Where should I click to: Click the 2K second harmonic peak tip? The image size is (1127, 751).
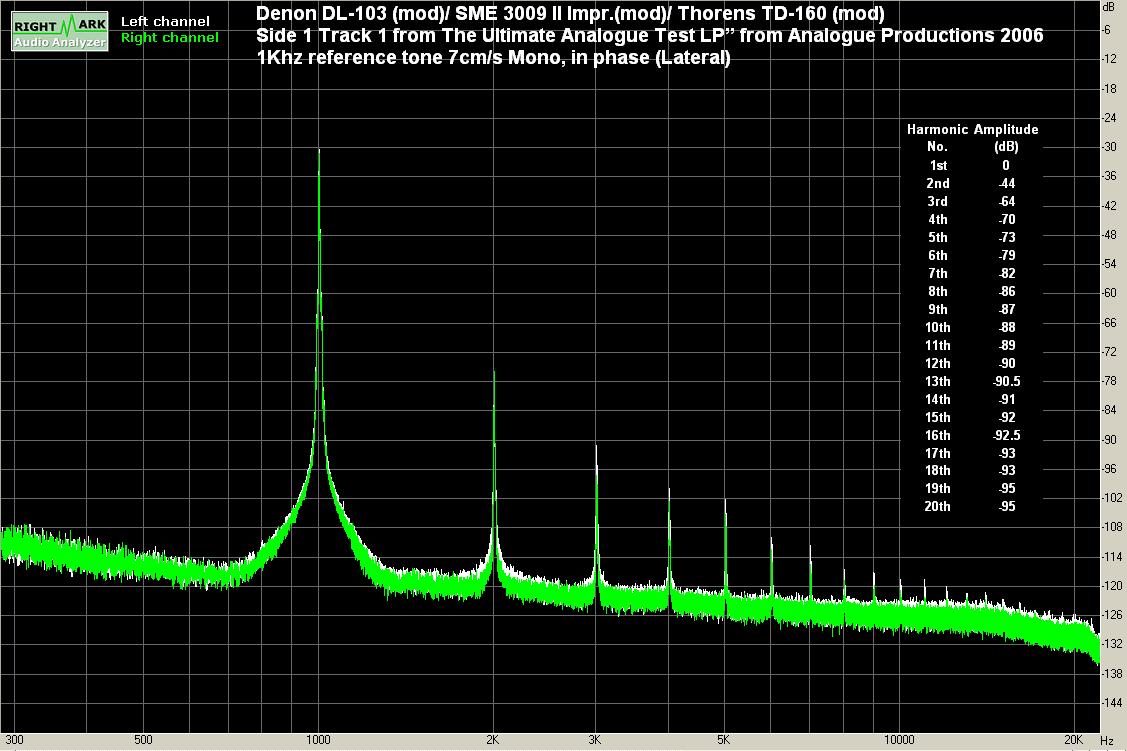pyautogui.click(x=494, y=373)
